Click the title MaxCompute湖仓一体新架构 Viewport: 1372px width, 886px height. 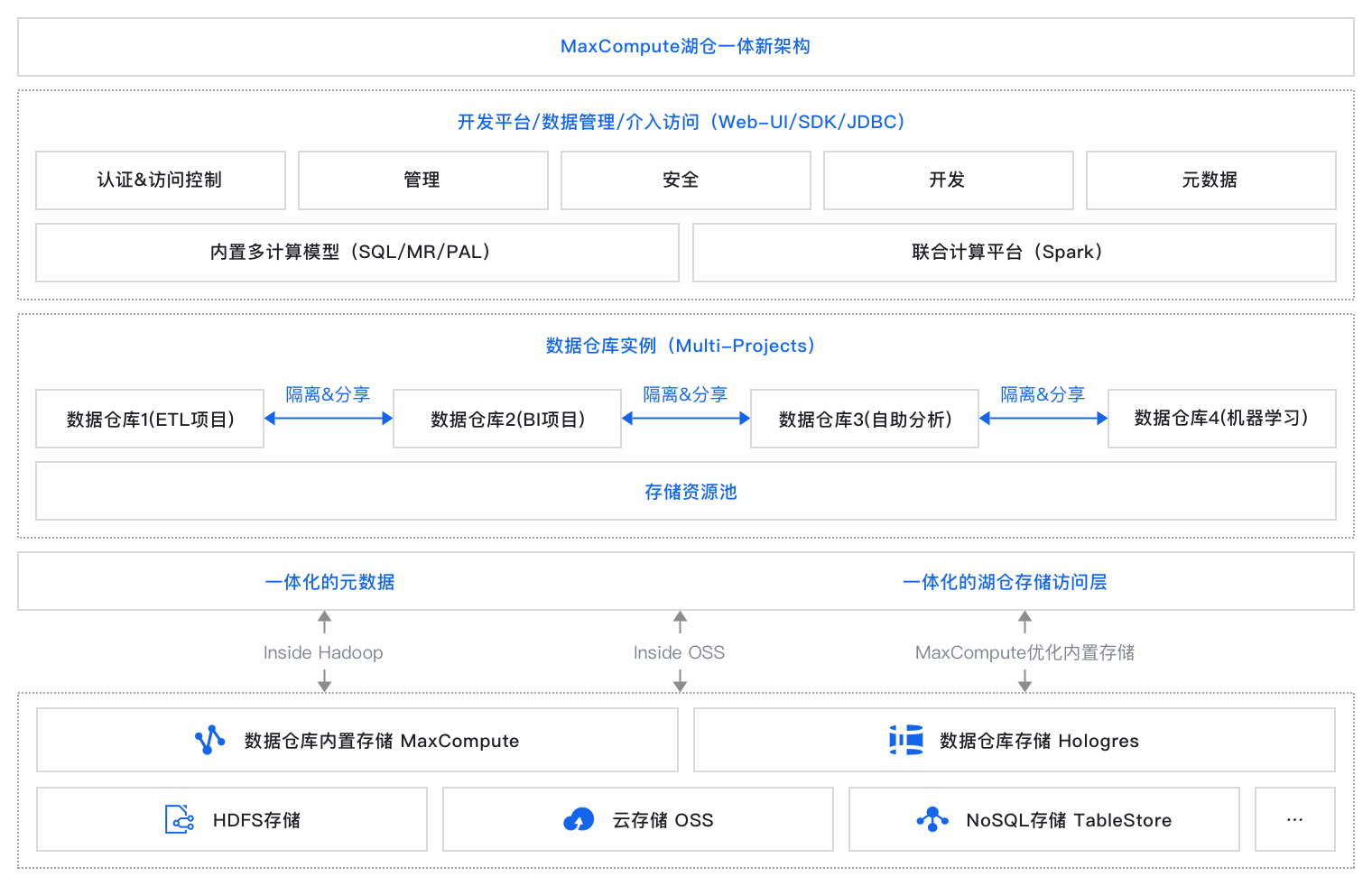pyautogui.click(x=685, y=47)
